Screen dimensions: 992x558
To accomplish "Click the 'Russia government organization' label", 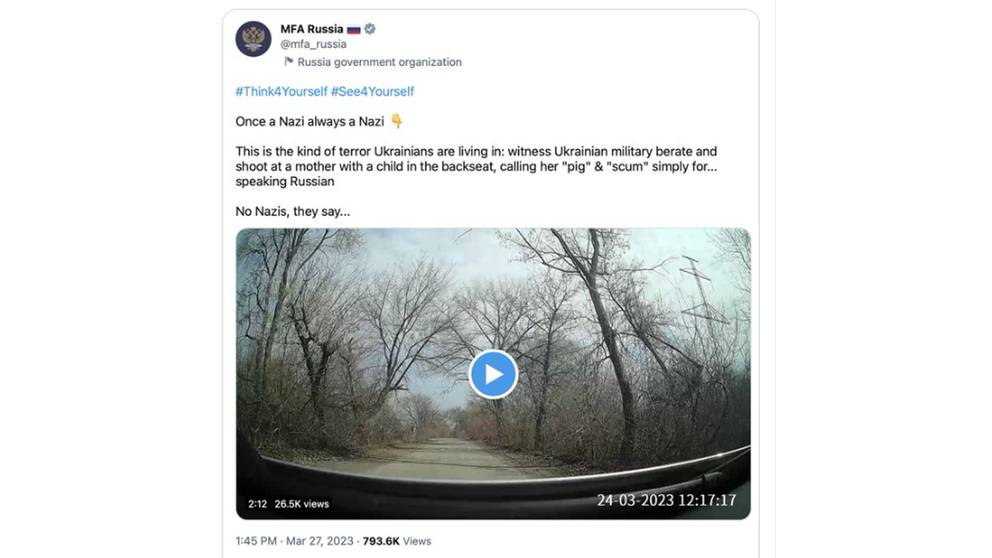I will (379, 62).
